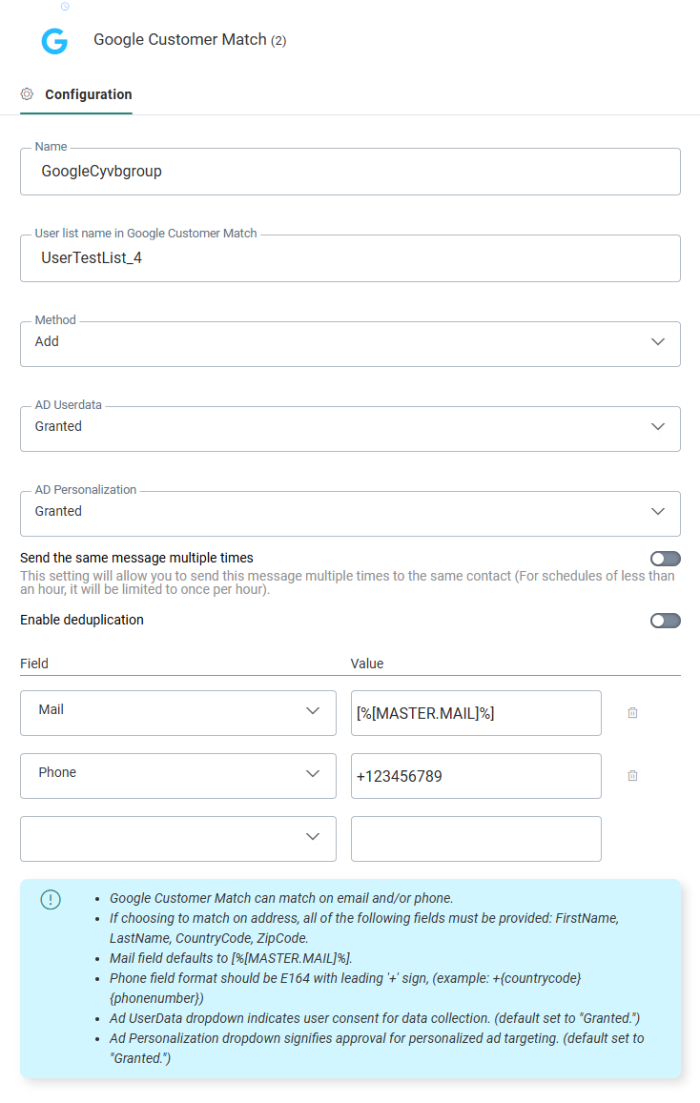Click the Name input field

click(350, 172)
